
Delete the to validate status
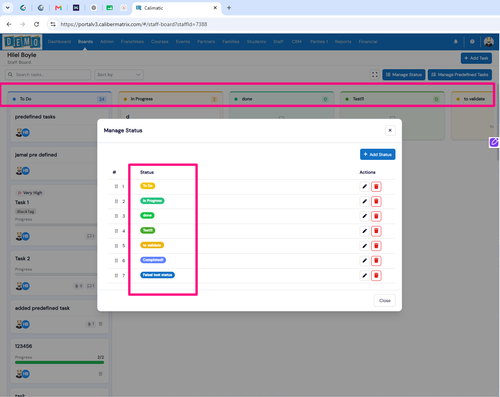pyautogui.click(x=376, y=246)
